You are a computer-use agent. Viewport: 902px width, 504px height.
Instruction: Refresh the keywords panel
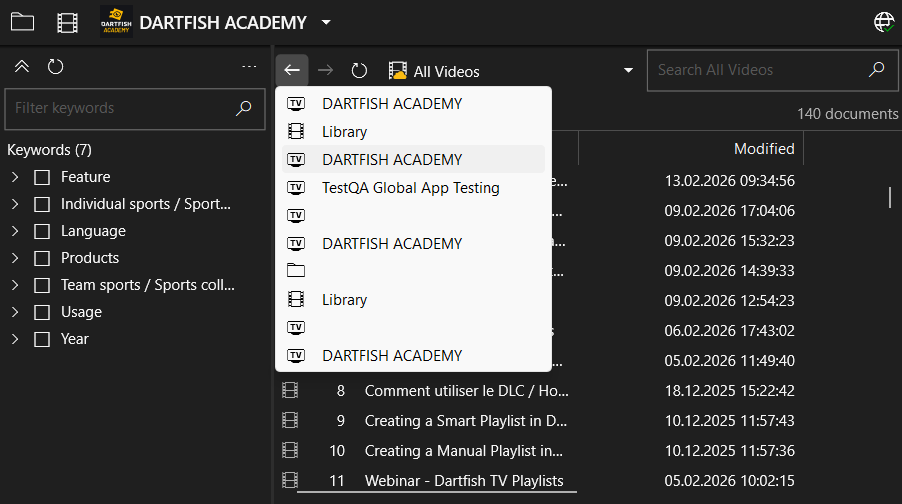[x=55, y=67]
